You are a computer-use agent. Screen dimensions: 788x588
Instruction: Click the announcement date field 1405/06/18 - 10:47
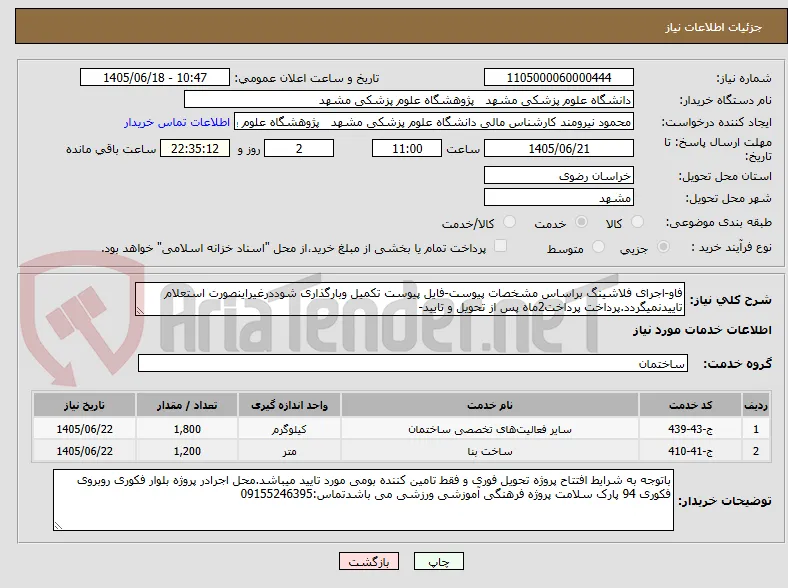(155, 77)
